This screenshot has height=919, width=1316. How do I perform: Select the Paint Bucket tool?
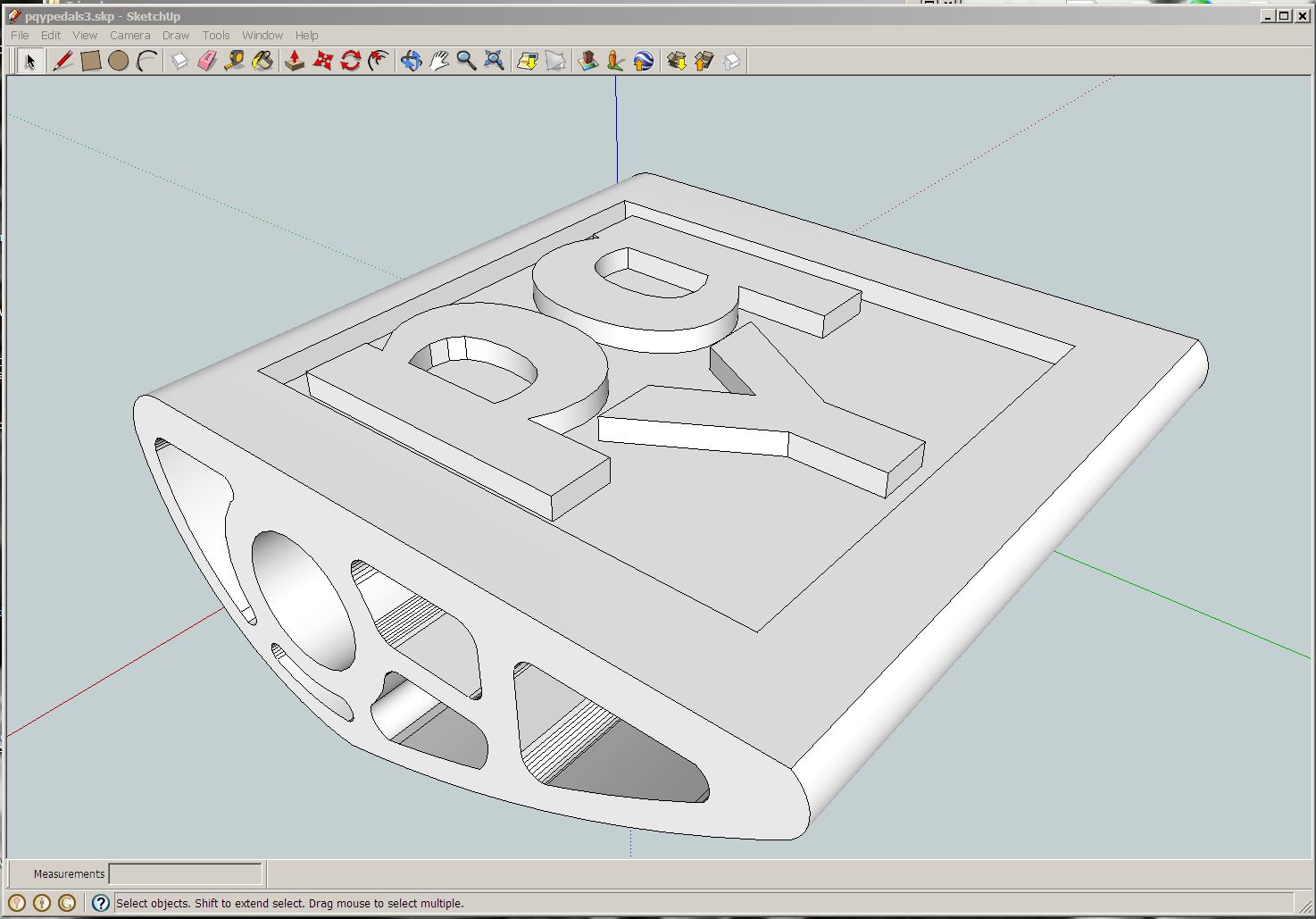[x=262, y=61]
